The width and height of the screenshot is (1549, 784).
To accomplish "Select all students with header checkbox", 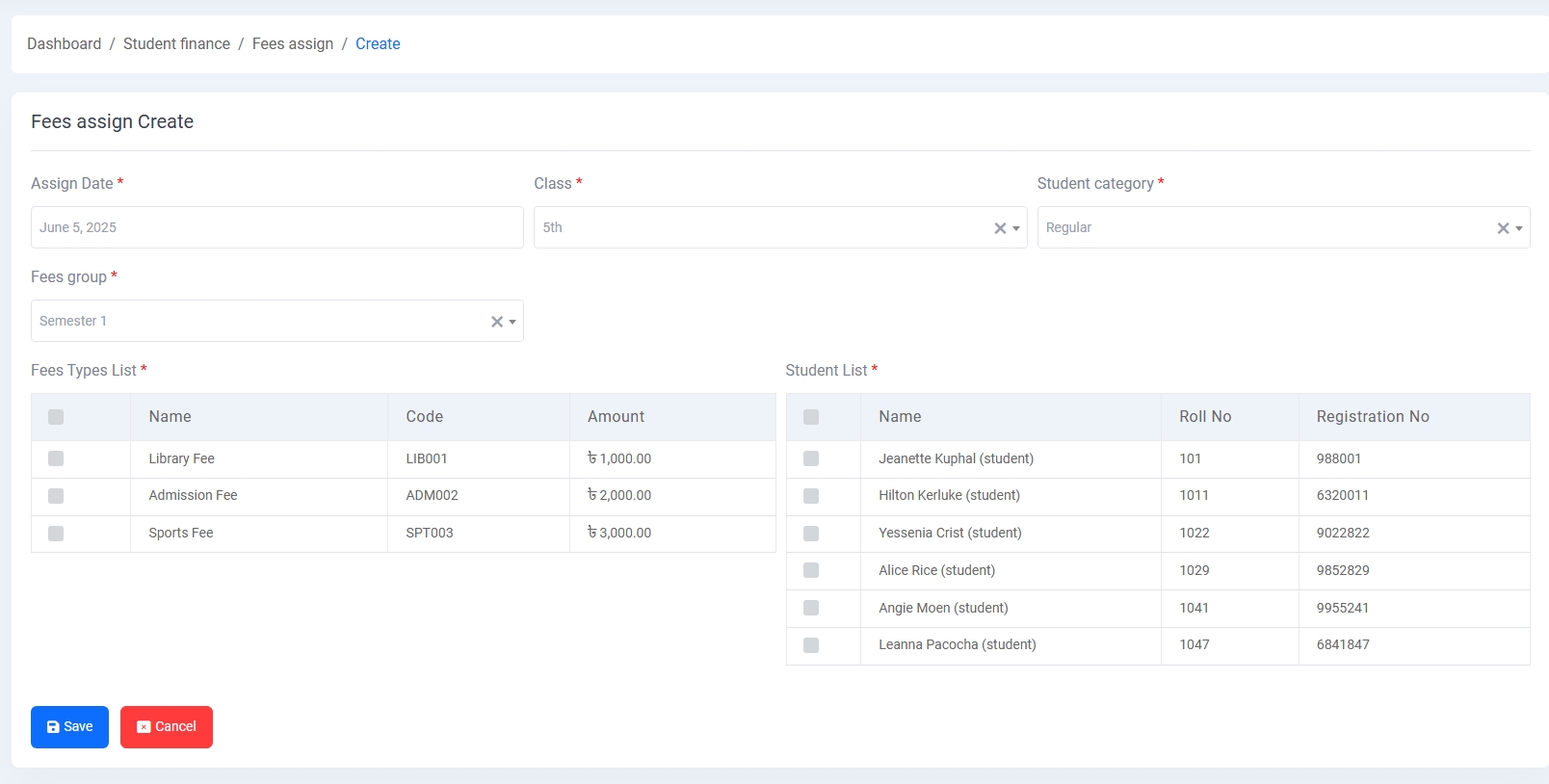I will pyautogui.click(x=811, y=417).
